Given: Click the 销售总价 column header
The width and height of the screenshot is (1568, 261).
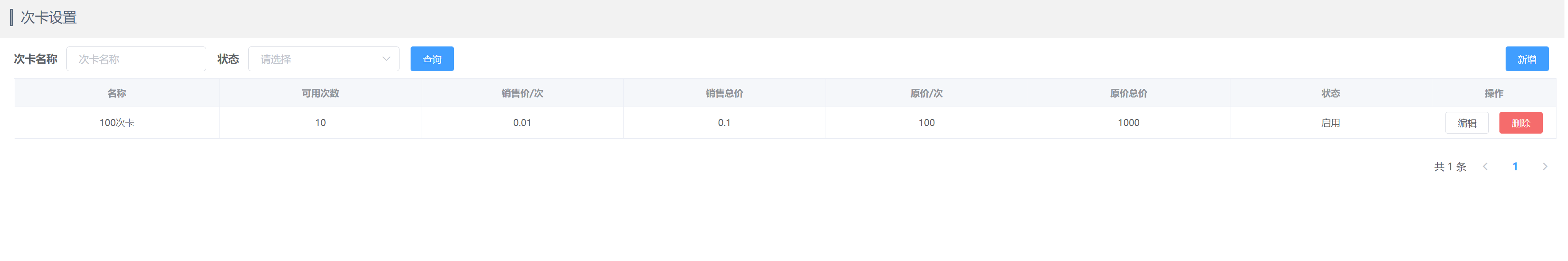Looking at the screenshot, I should (724, 93).
